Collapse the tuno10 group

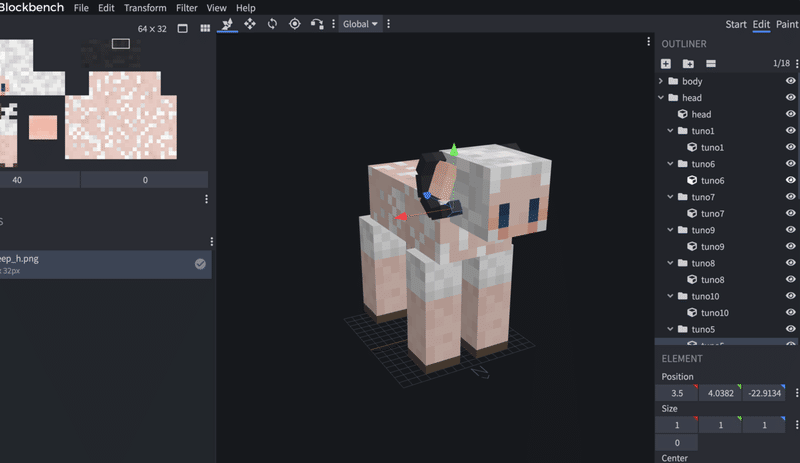coord(670,296)
